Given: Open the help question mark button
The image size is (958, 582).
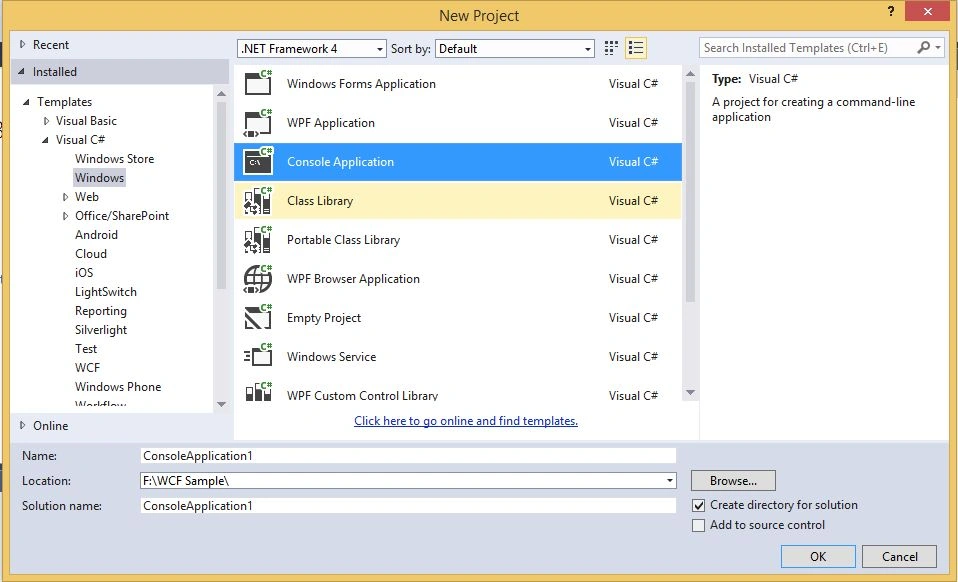Looking at the screenshot, I should 891,12.
